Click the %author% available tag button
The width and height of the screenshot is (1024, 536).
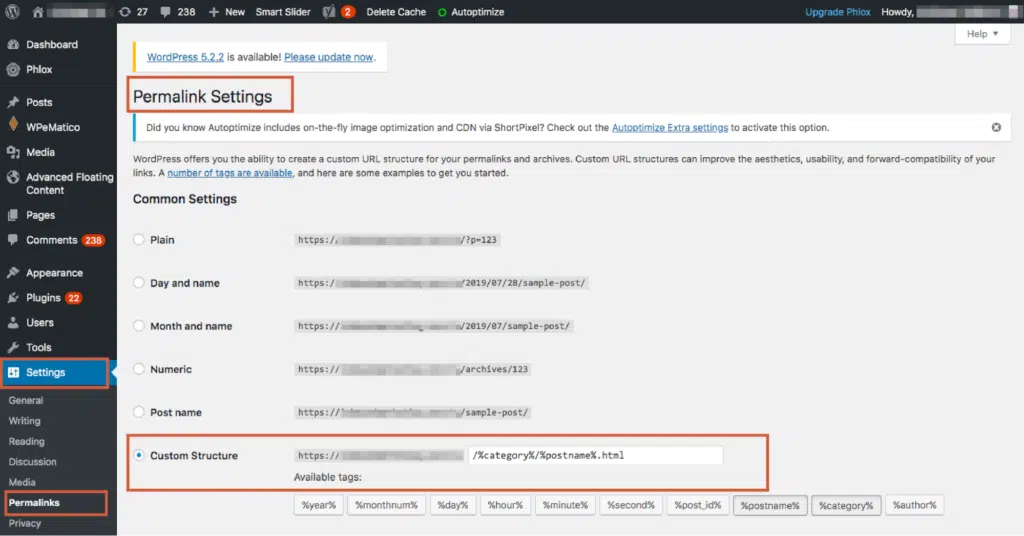click(914, 506)
